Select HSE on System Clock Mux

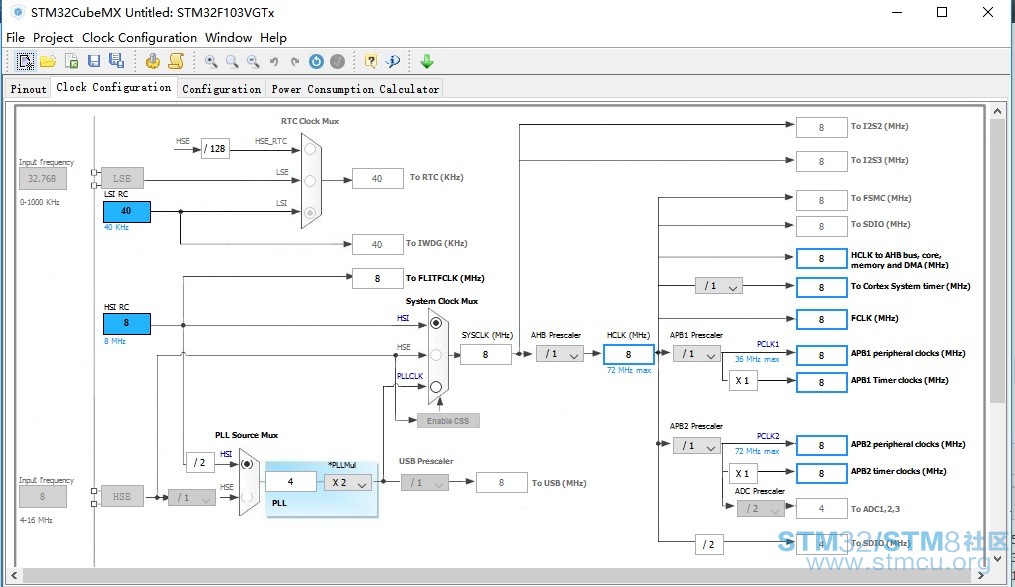[x=436, y=355]
